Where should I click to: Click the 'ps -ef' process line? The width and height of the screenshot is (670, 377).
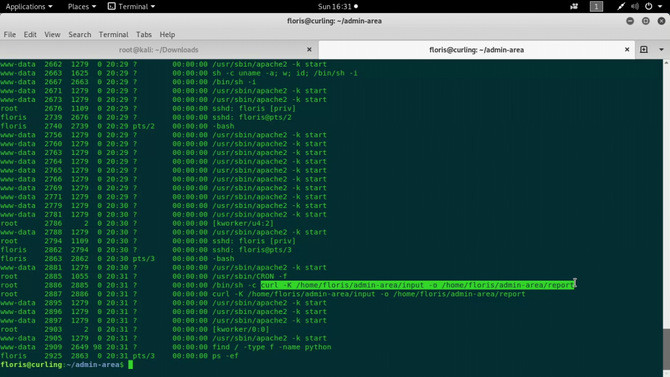coord(225,356)
